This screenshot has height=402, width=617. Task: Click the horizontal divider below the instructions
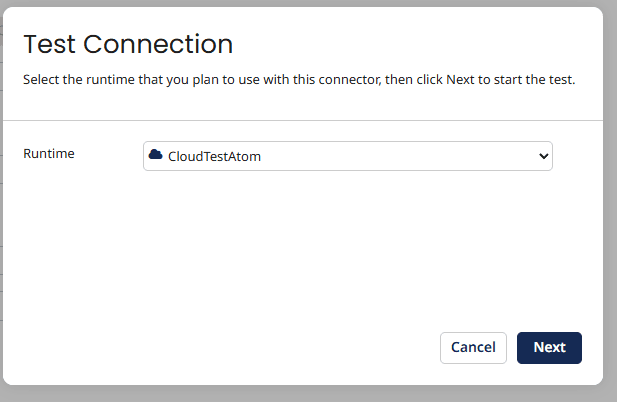[300, 120]
